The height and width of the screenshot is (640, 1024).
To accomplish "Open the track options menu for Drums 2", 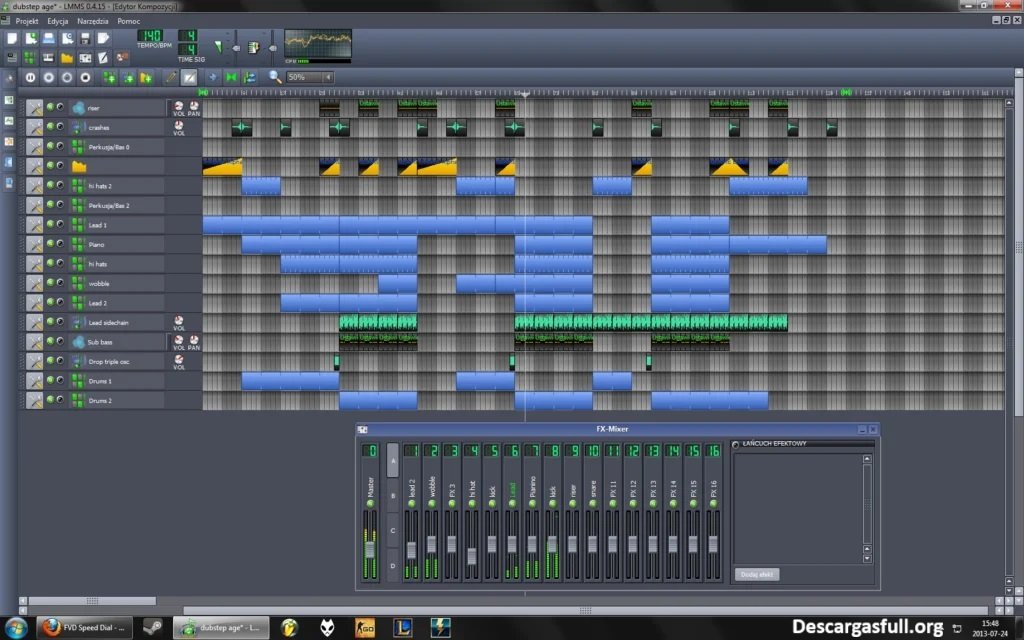I will coord(35,400).
